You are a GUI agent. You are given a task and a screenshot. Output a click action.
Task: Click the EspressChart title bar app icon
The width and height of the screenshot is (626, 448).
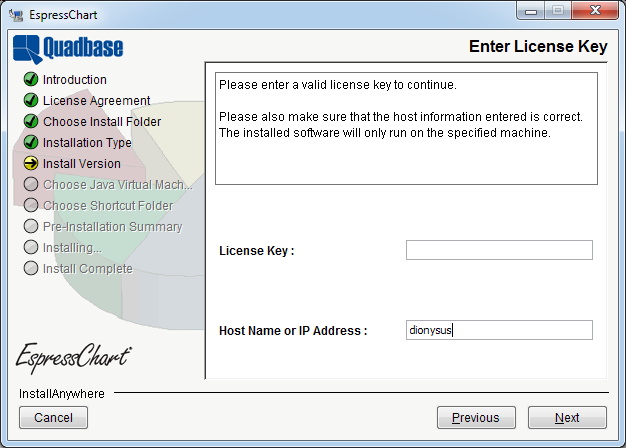(16, 15)
